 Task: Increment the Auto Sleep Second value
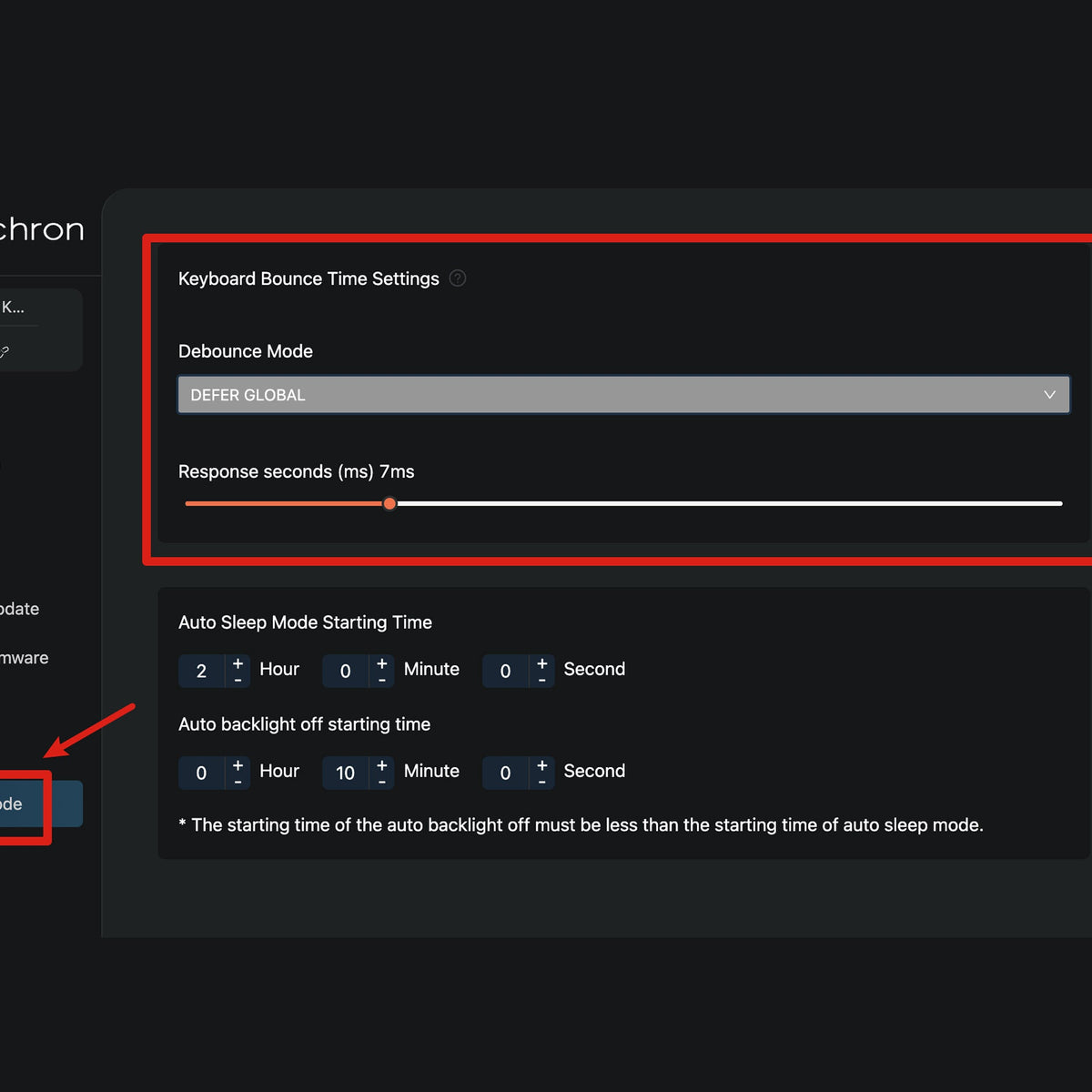pyautogui.click(x=541, y=662)
